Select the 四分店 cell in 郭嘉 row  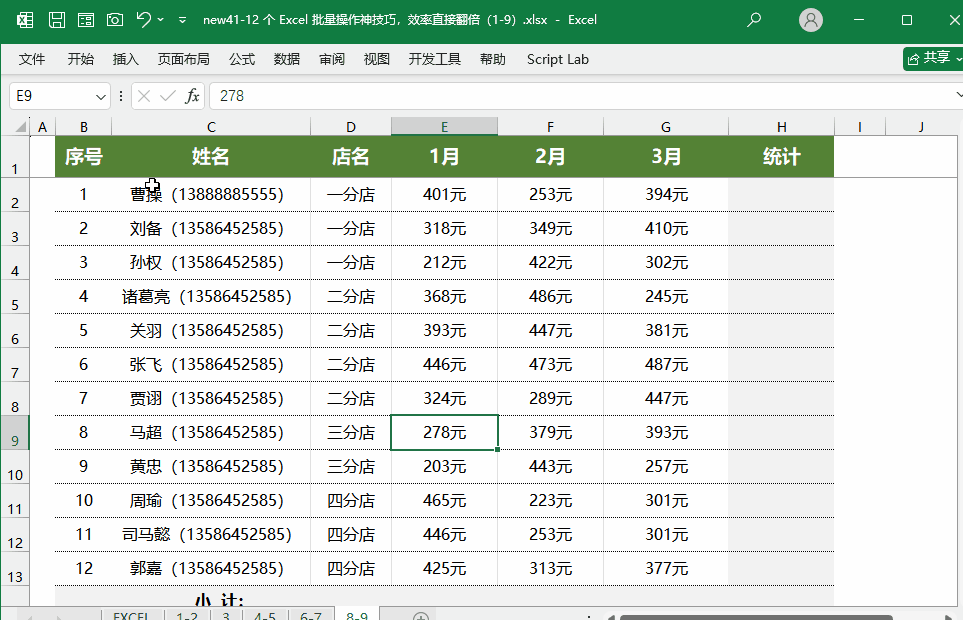[351, 568]
